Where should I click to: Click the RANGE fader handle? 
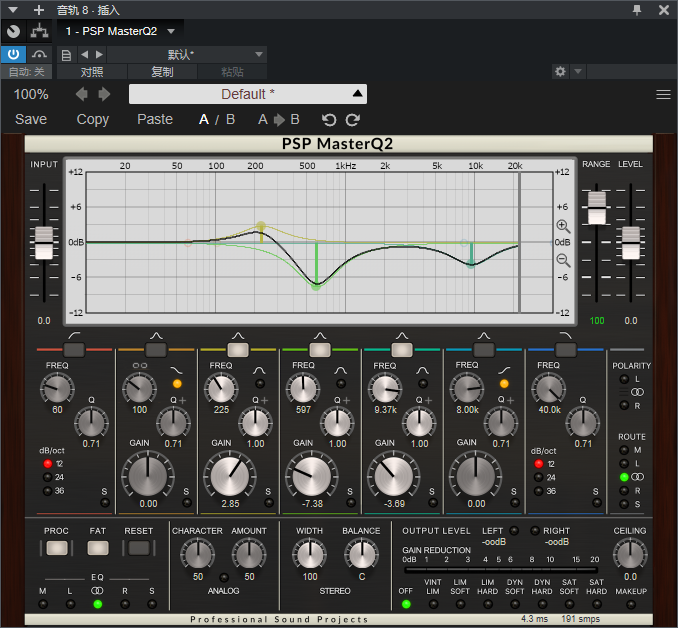click(597, 208)
